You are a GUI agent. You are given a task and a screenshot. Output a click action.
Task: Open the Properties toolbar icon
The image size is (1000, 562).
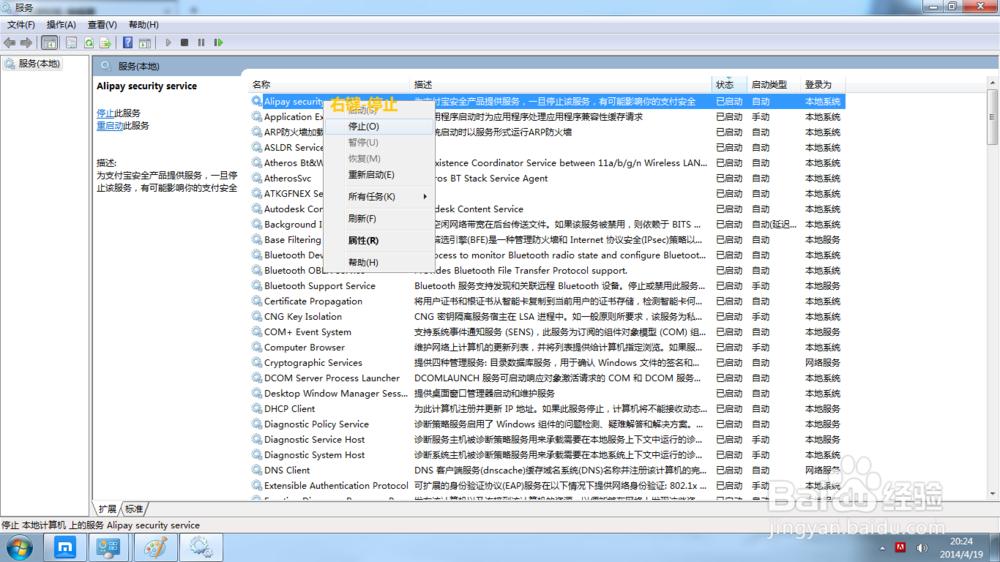(x=71, y=43)
